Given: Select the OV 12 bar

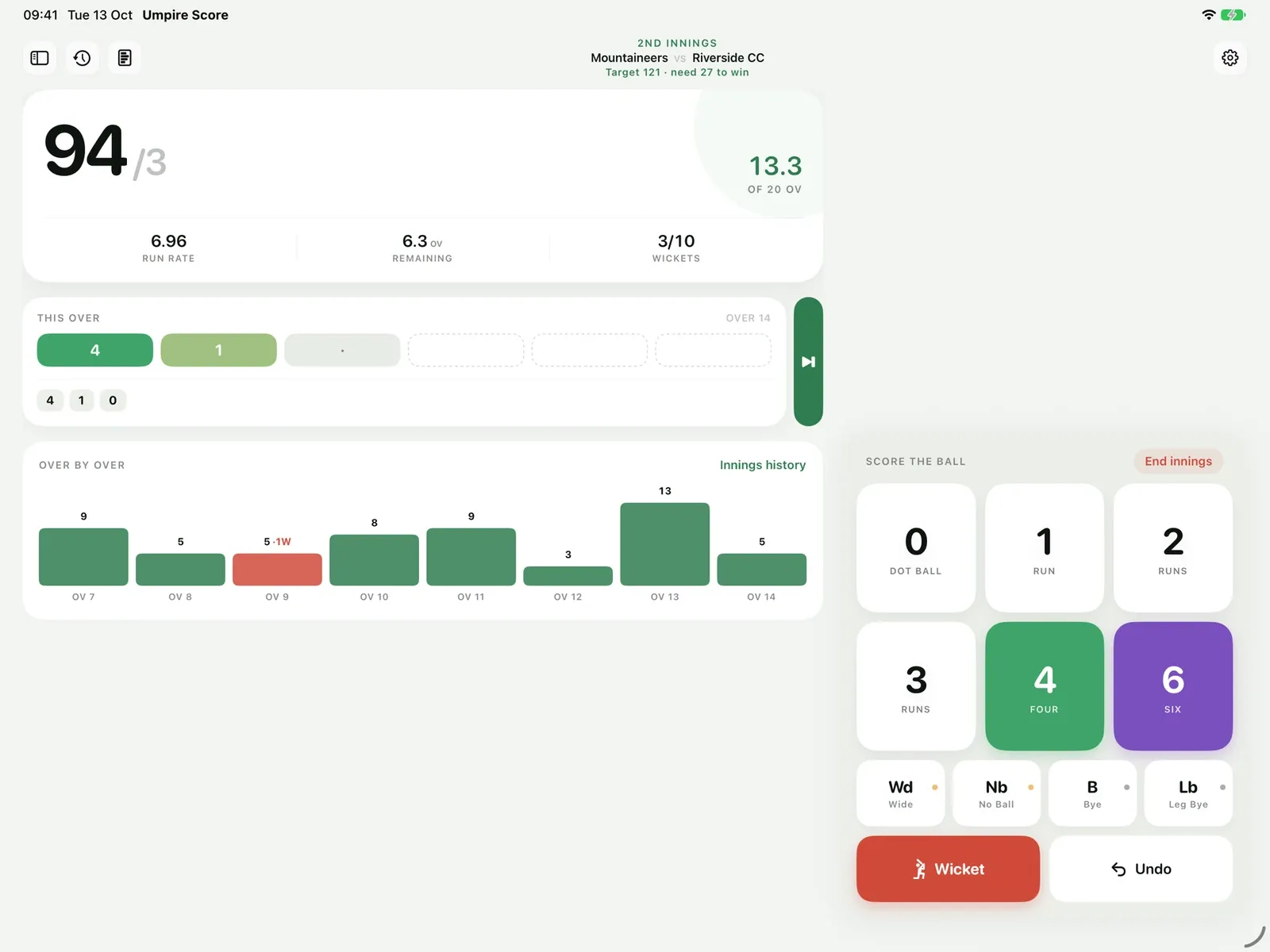Looking at the screenshot, I should [568, 576].
